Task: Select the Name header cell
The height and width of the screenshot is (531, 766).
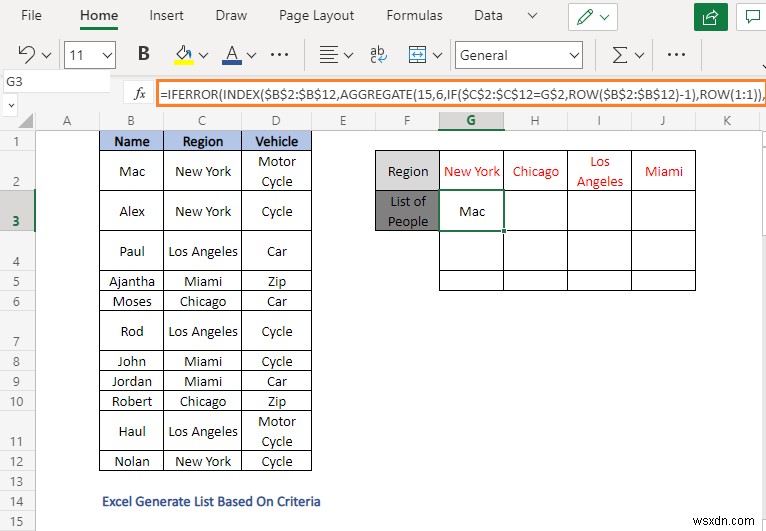Action: 131,141
